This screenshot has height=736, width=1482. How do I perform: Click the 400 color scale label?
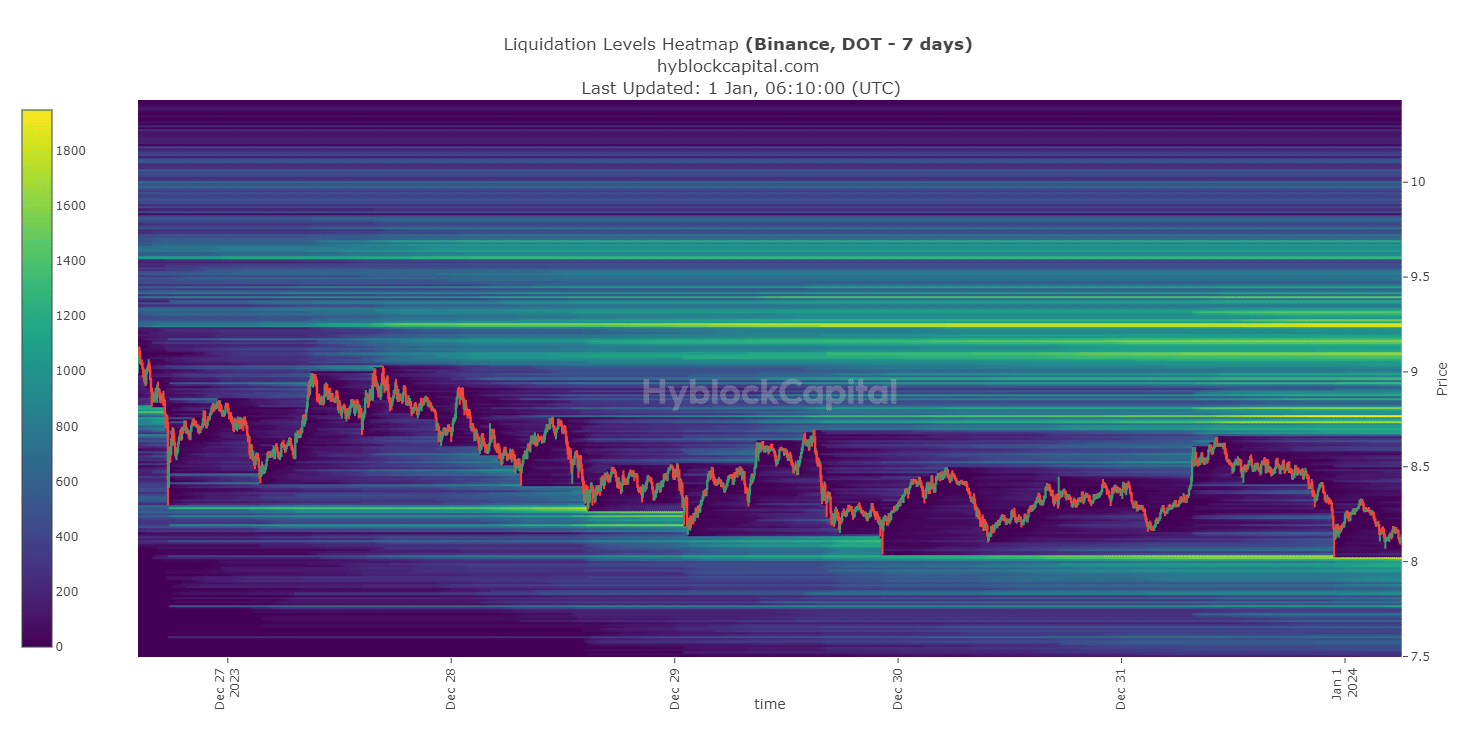coord(67,537)
